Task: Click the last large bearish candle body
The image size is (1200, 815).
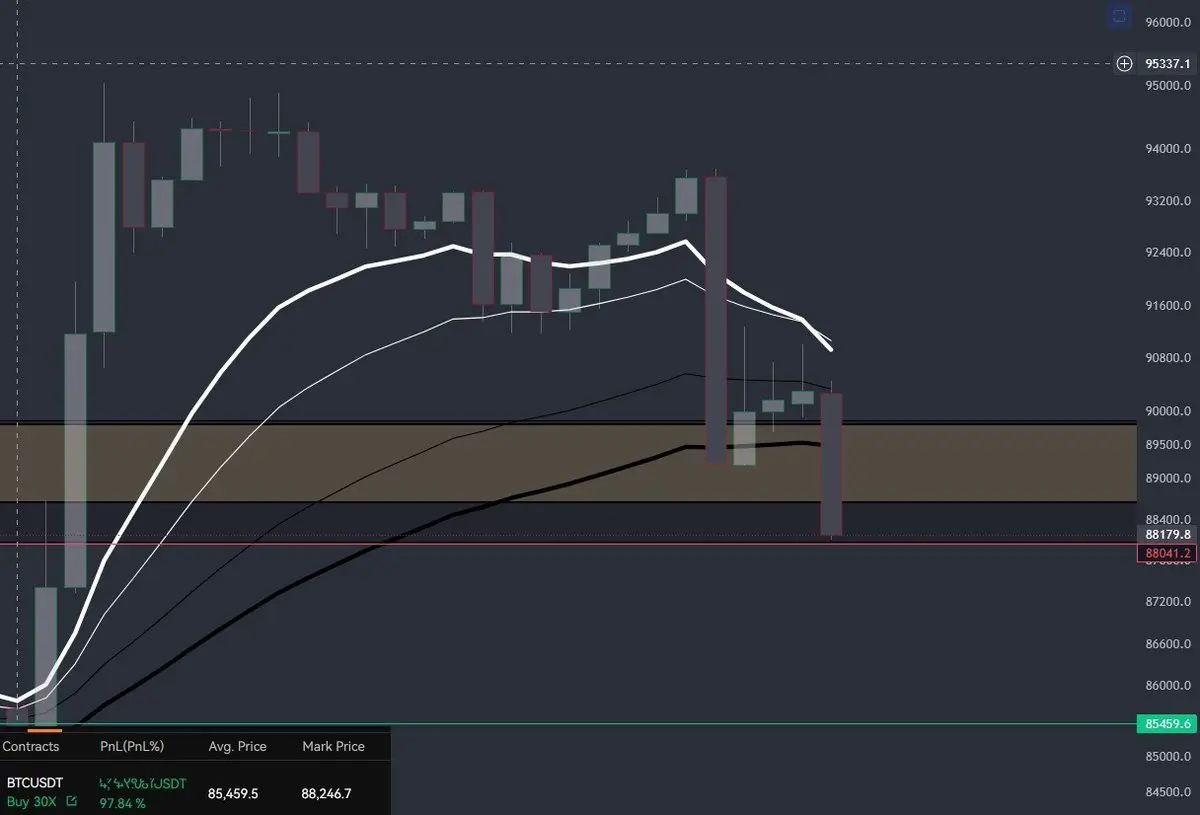Action: [x=832, y=464]
